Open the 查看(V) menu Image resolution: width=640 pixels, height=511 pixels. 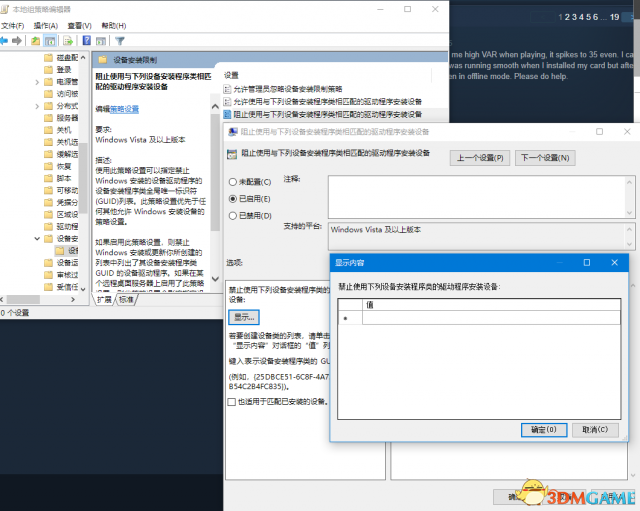pos(80,26)
